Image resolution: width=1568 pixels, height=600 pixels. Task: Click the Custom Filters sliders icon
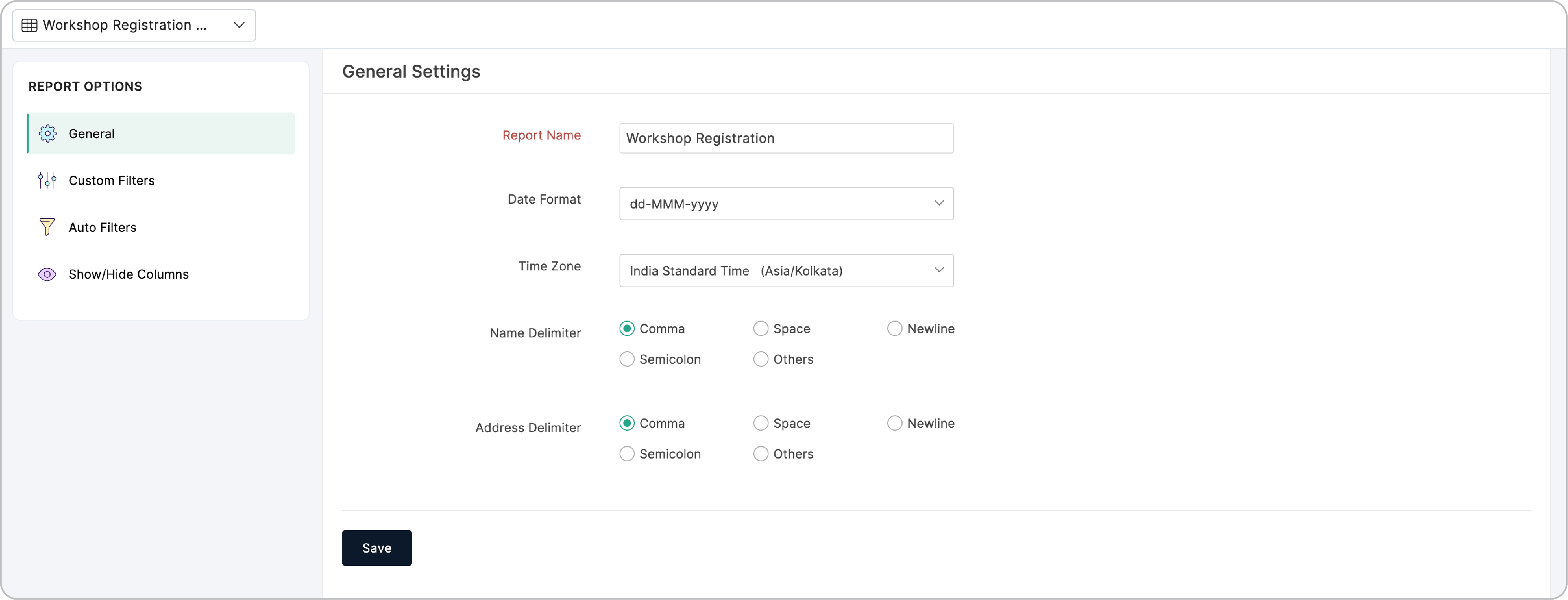point(47,180)
